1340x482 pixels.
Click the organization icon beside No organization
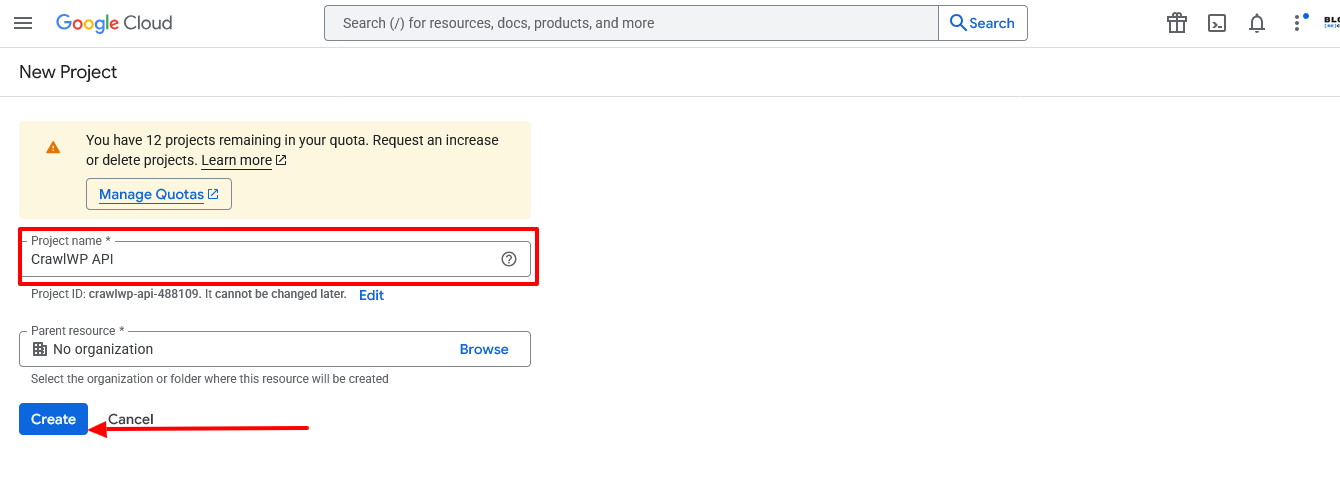40,349
